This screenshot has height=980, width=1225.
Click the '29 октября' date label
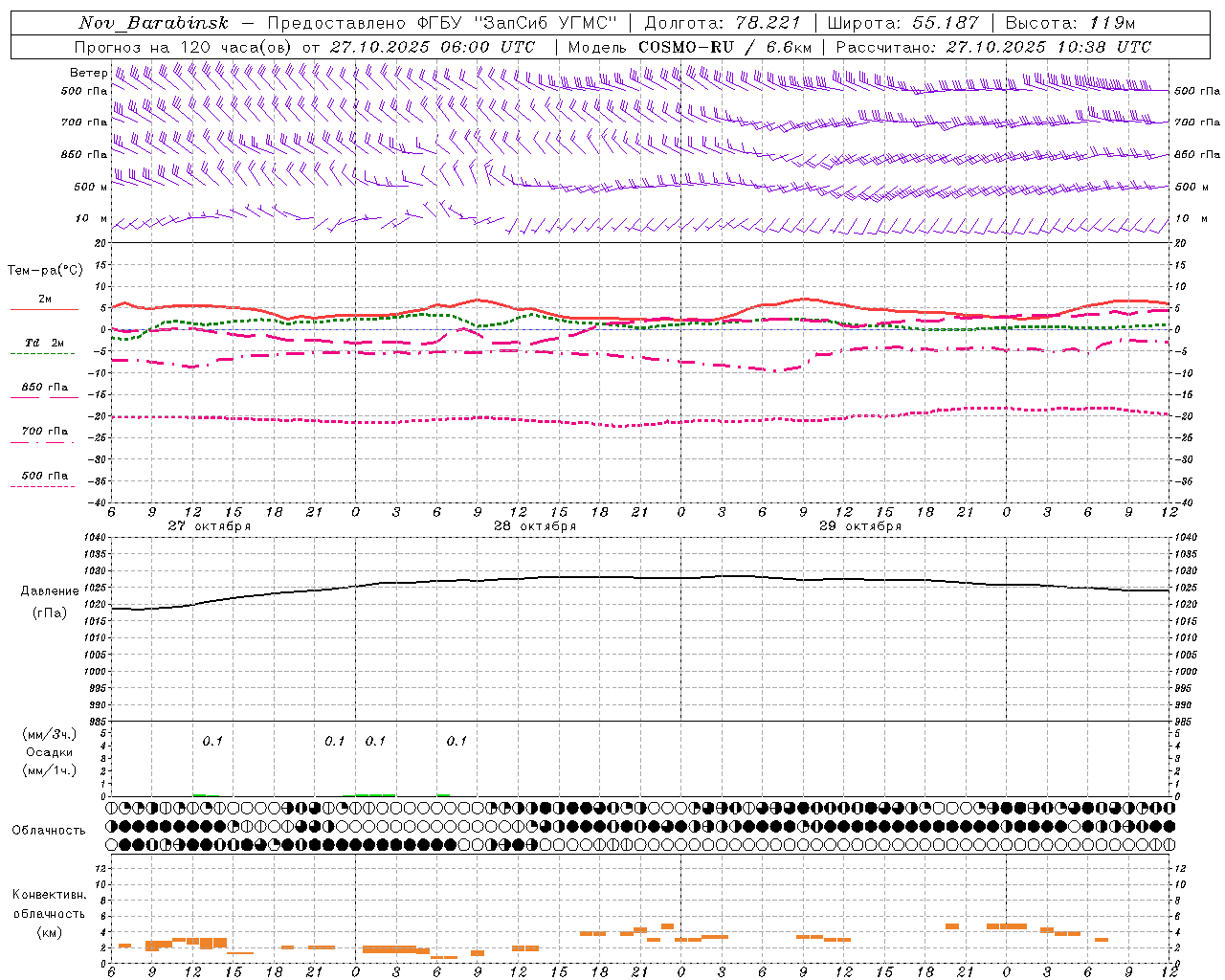(860, 526)
